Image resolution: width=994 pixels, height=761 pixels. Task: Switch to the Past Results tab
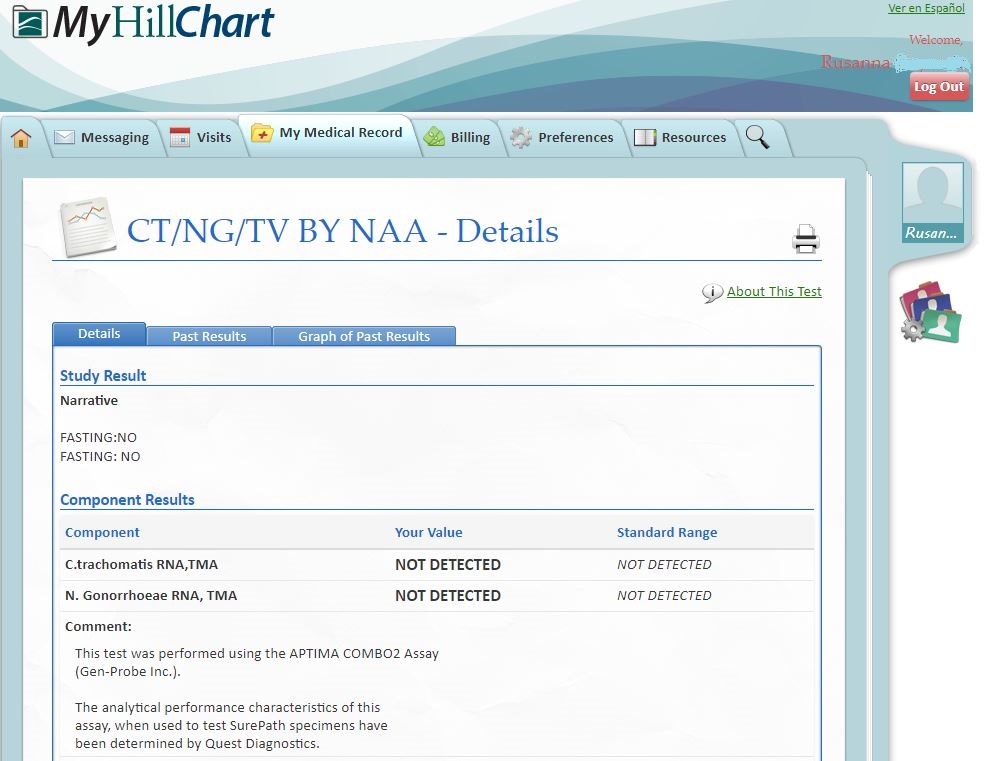click(x=209, y=336)
